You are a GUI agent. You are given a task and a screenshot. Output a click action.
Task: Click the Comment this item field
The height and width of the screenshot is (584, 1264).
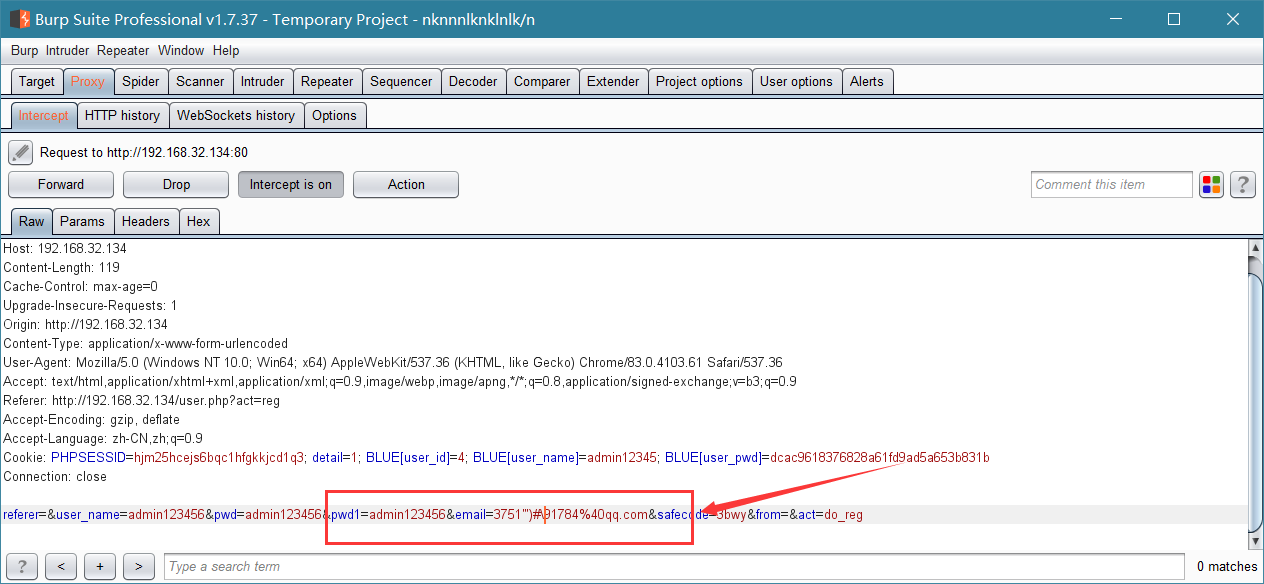(x=1112, y=185)
